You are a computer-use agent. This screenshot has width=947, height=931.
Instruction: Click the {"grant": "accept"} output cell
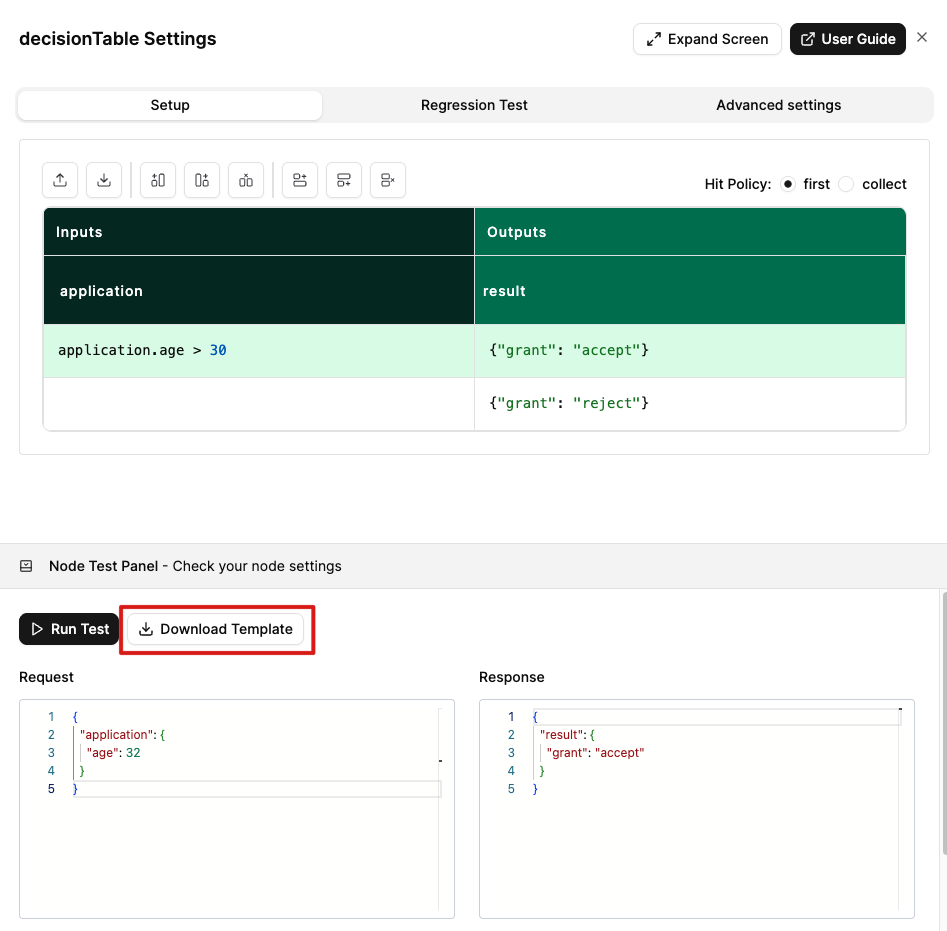pos(690,351)
